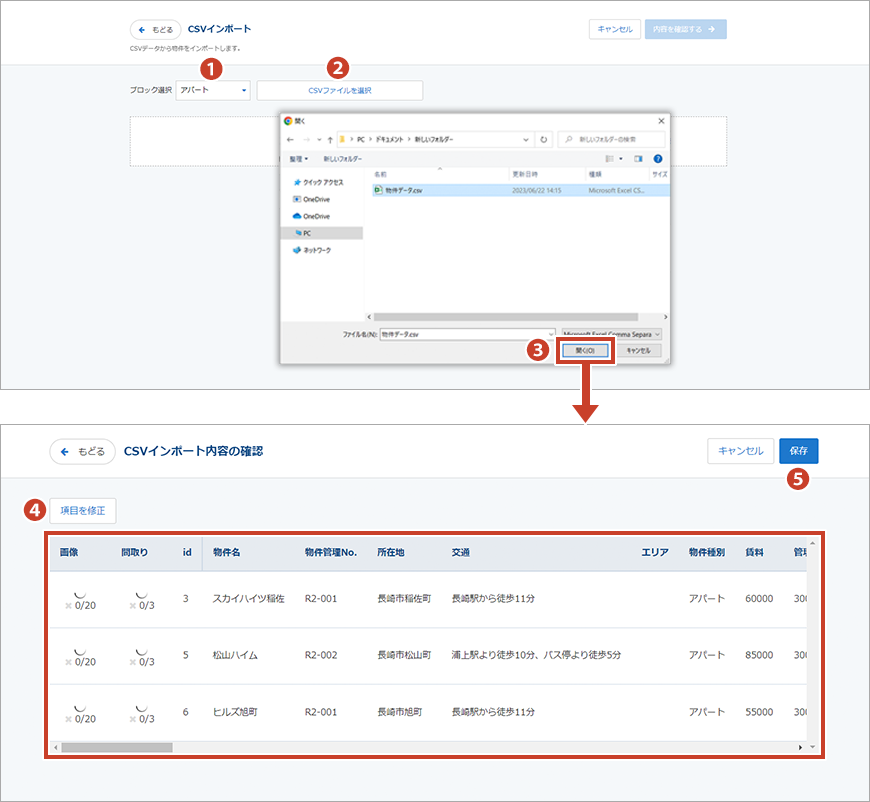Expand the ブロック選択 dropdown showing アパート
This screenshot has height=802, width=870.
point(214,91)
